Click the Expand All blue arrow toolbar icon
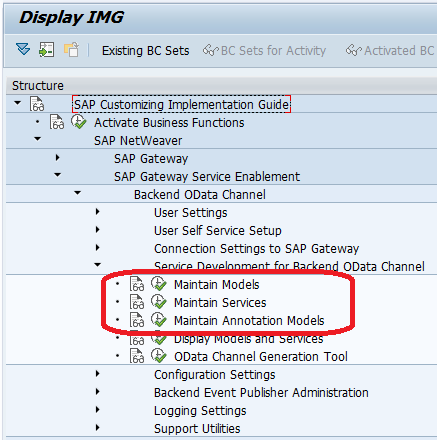This screenshot has height=440, width=437. 23,49
